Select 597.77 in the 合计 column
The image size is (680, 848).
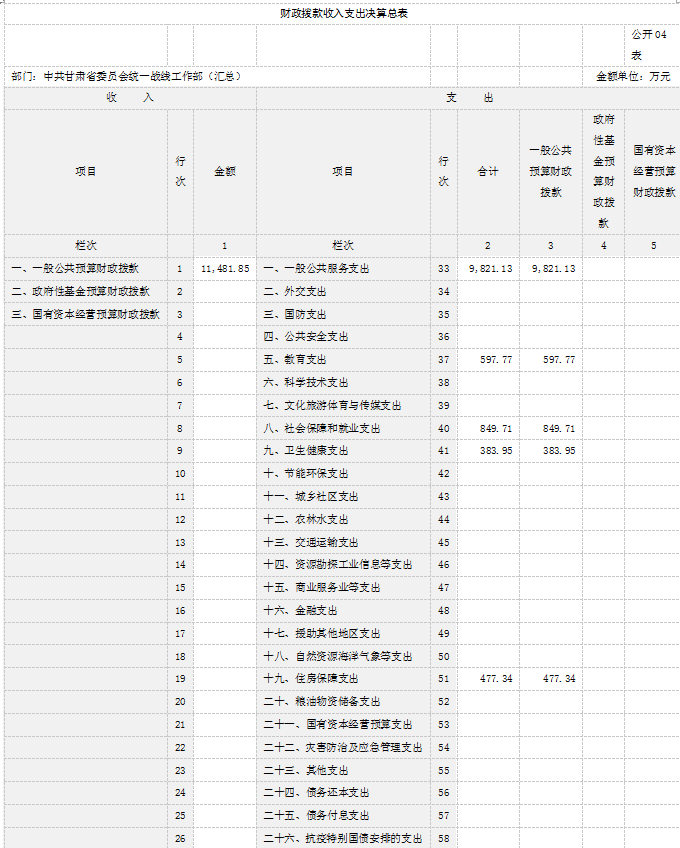(496, 360)
